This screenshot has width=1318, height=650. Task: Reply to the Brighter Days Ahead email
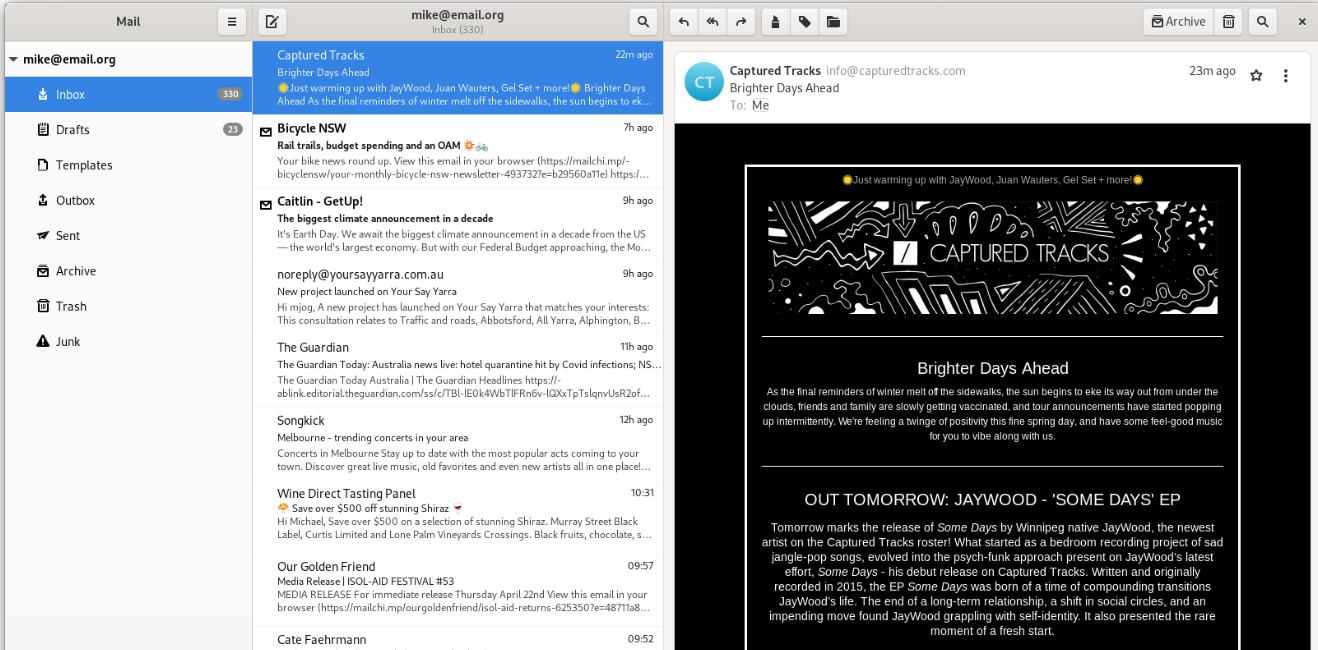[682, 21]
